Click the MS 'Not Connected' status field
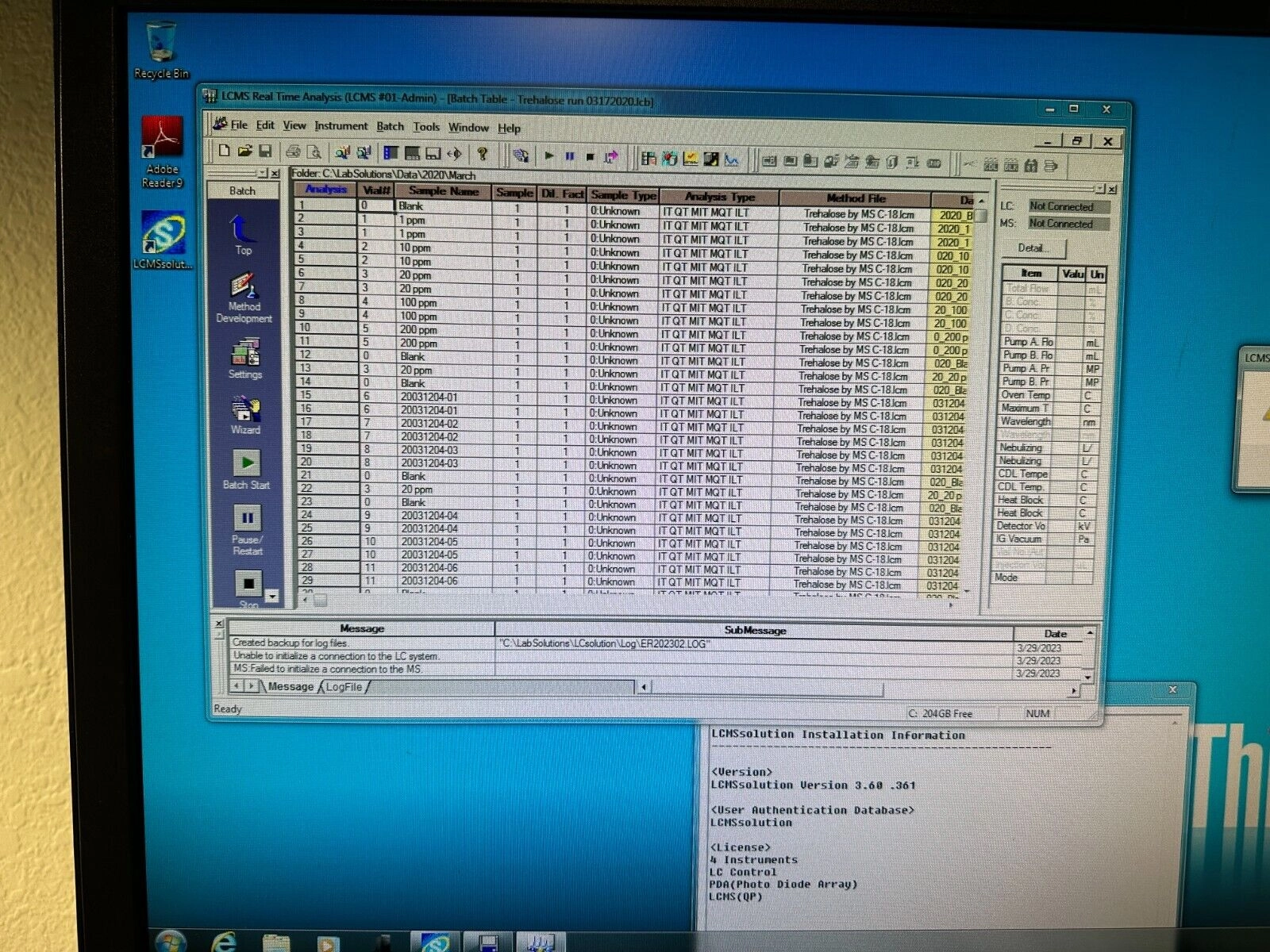The height and width of the screenshot is (952, 1270). pos(1068,224)
